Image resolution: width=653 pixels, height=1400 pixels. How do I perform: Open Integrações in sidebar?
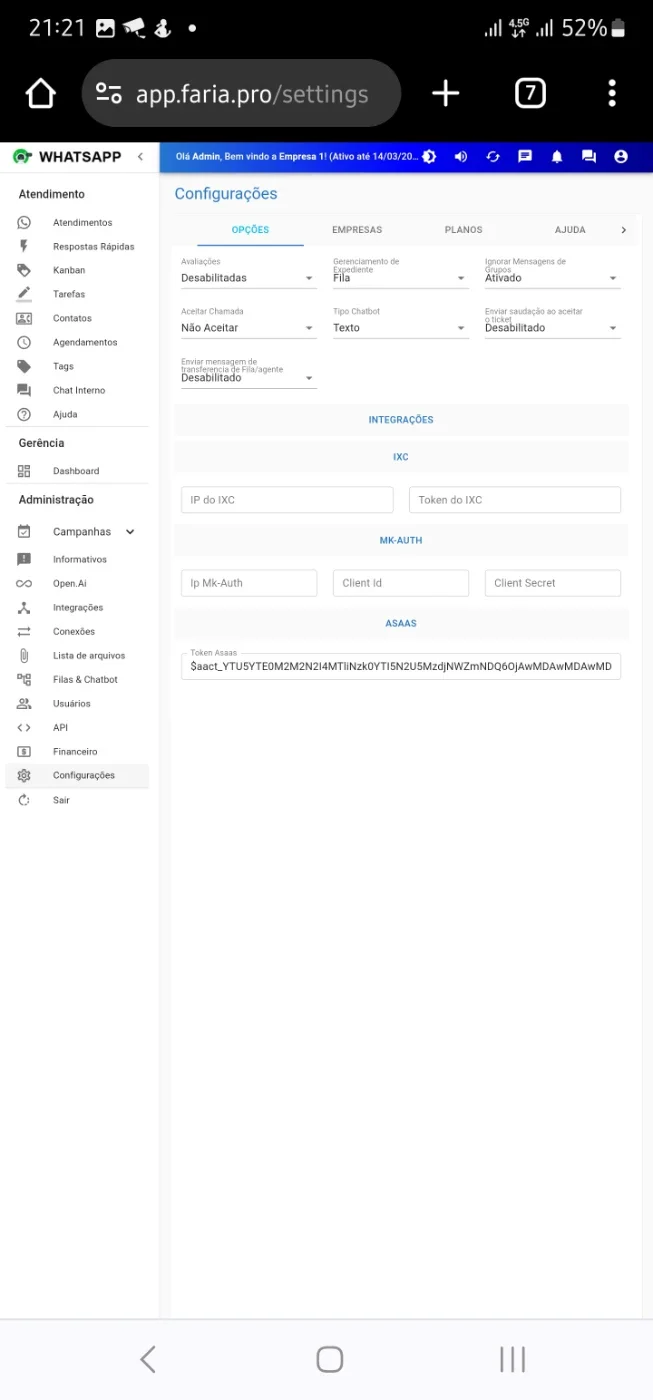click(x=78, y=607)
